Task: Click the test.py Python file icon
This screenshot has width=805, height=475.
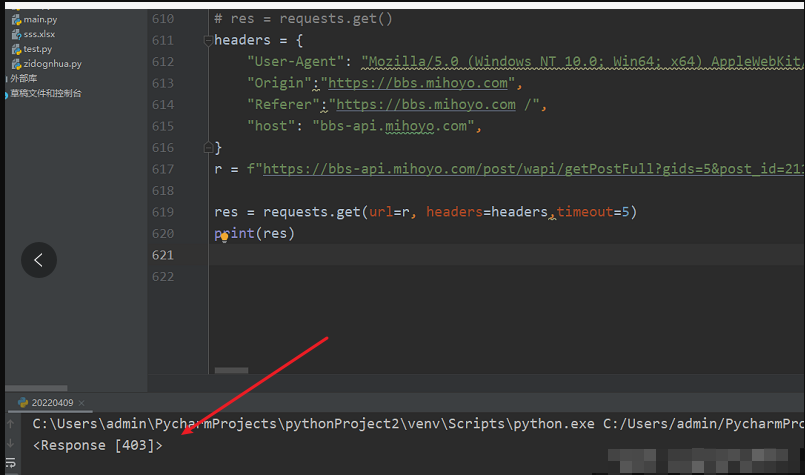Action: click(16, 49)
